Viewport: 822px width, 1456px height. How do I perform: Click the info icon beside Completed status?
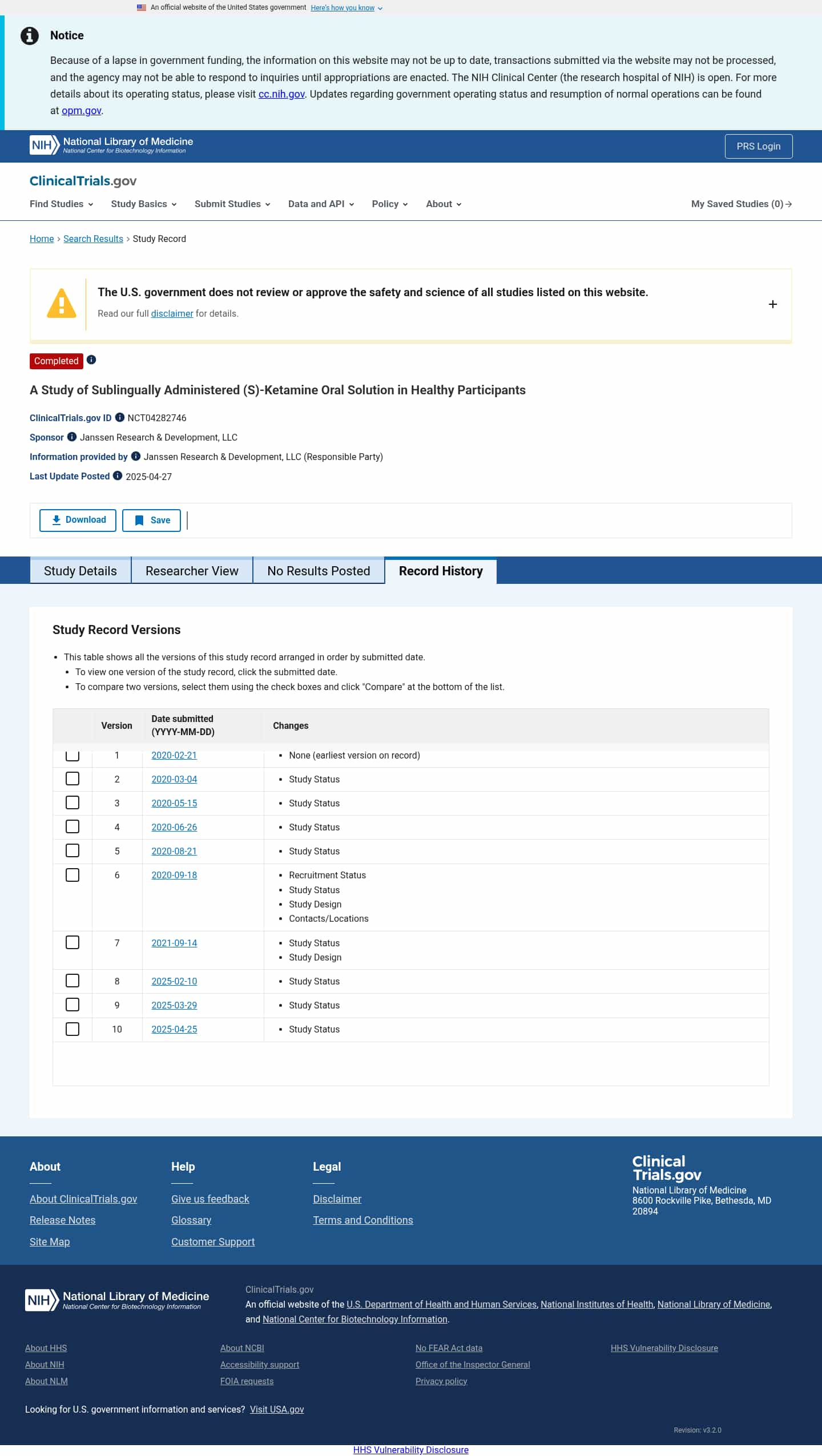coord(91,360)
